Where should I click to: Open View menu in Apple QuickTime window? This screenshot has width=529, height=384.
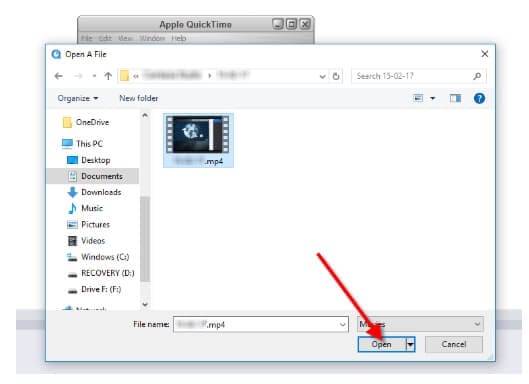[126, 38]
